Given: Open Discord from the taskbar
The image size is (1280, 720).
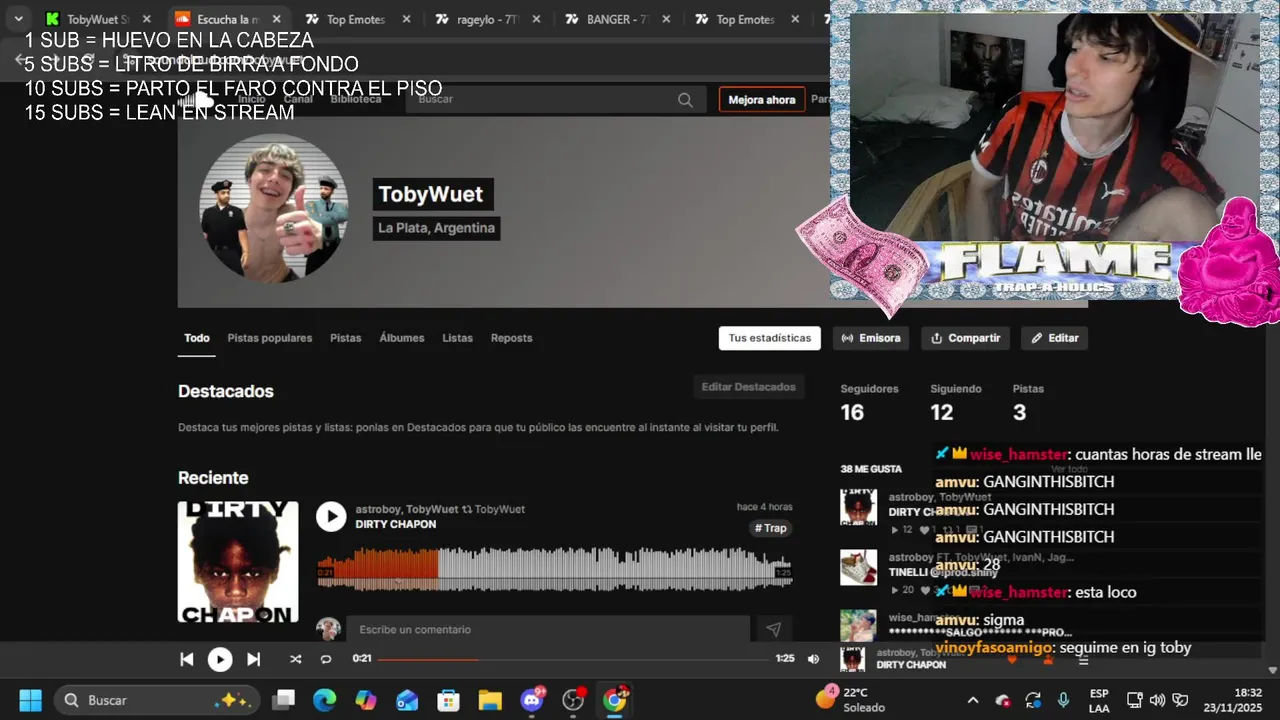Looking at the screenshot, I should [x=532, y=700].
